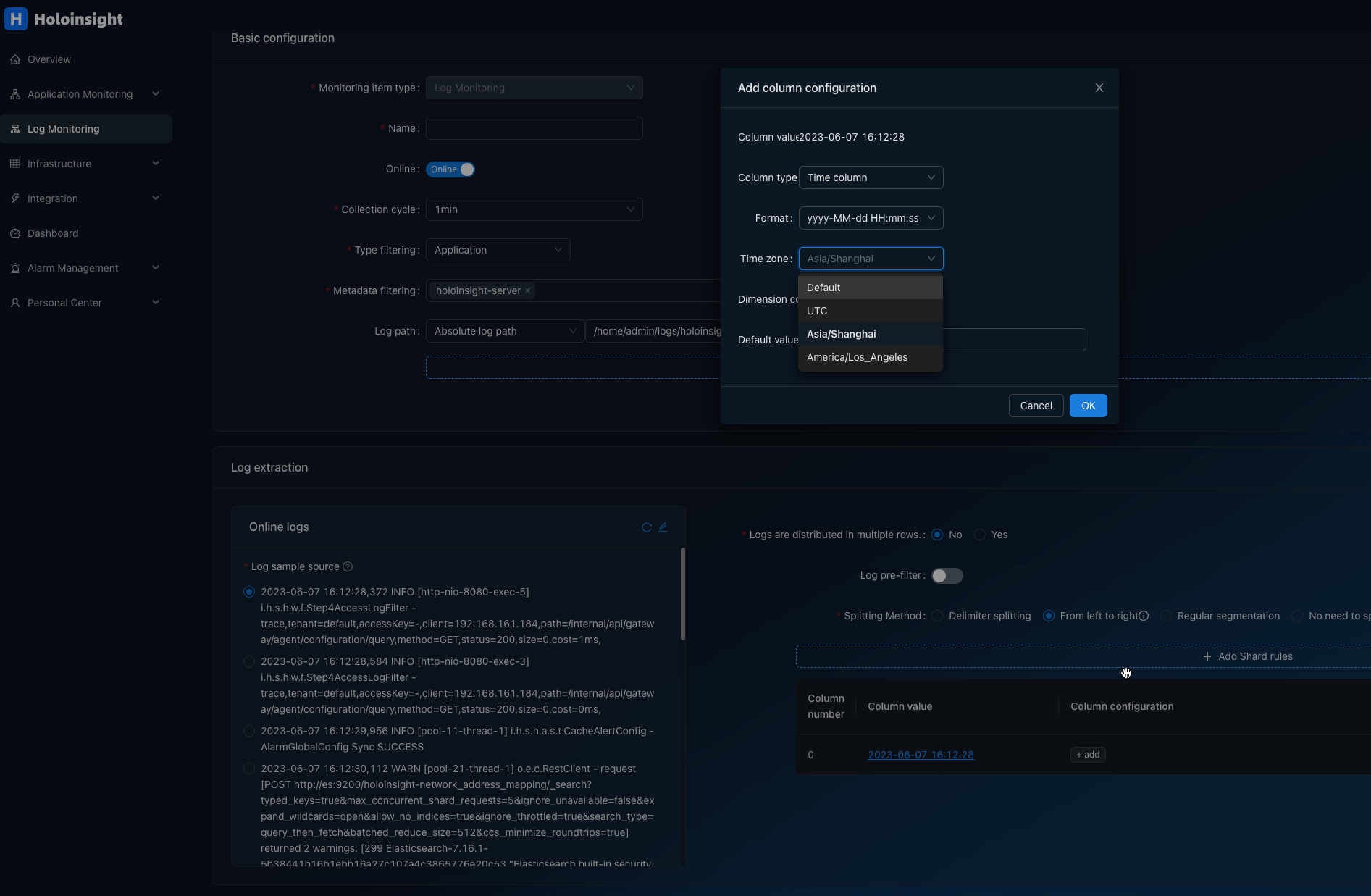Click the Dashboard gauge icon

coord(15,233)
